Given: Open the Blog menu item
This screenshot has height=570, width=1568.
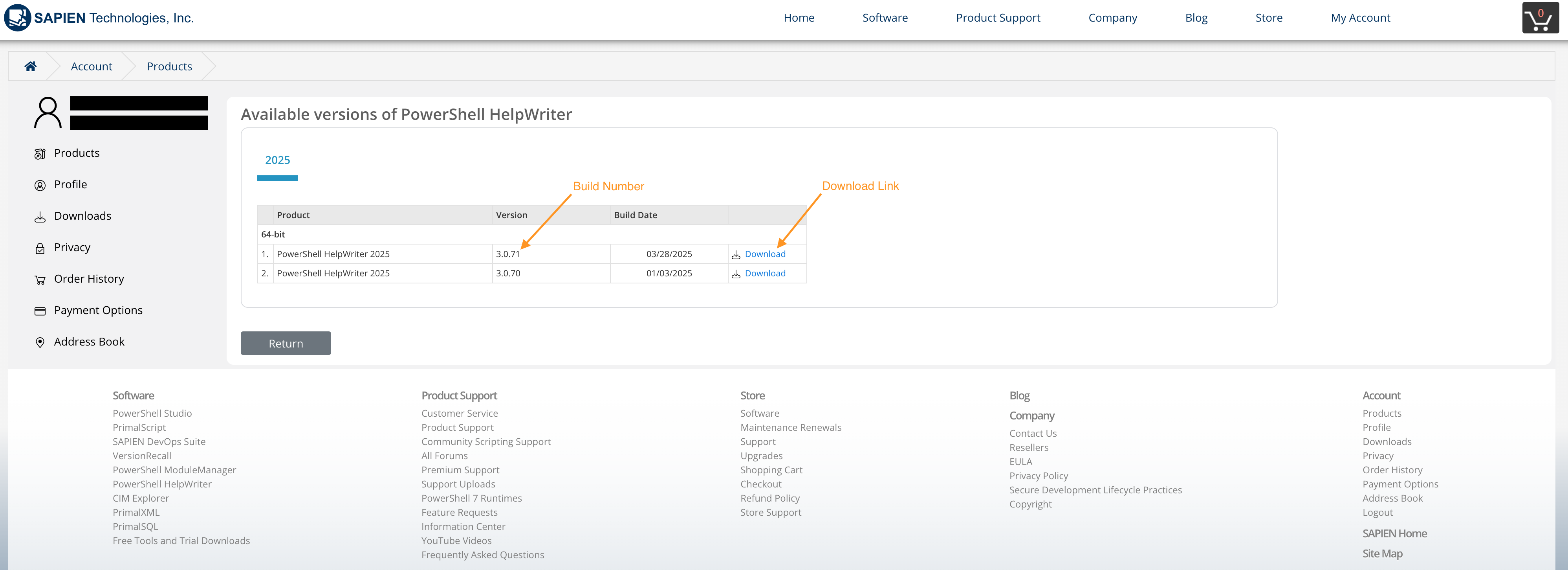Looking at the screenshot, I should (x=1196, y=18).
